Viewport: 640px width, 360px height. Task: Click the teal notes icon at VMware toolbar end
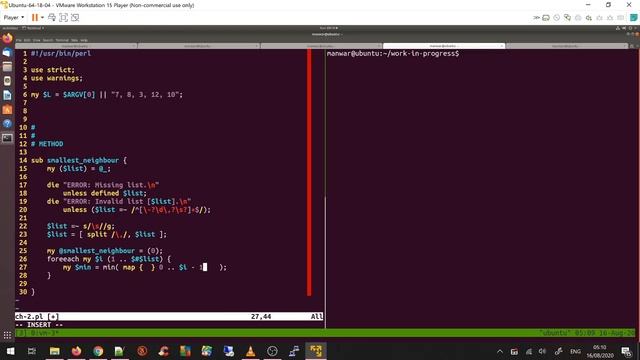(x=633, y=18)
